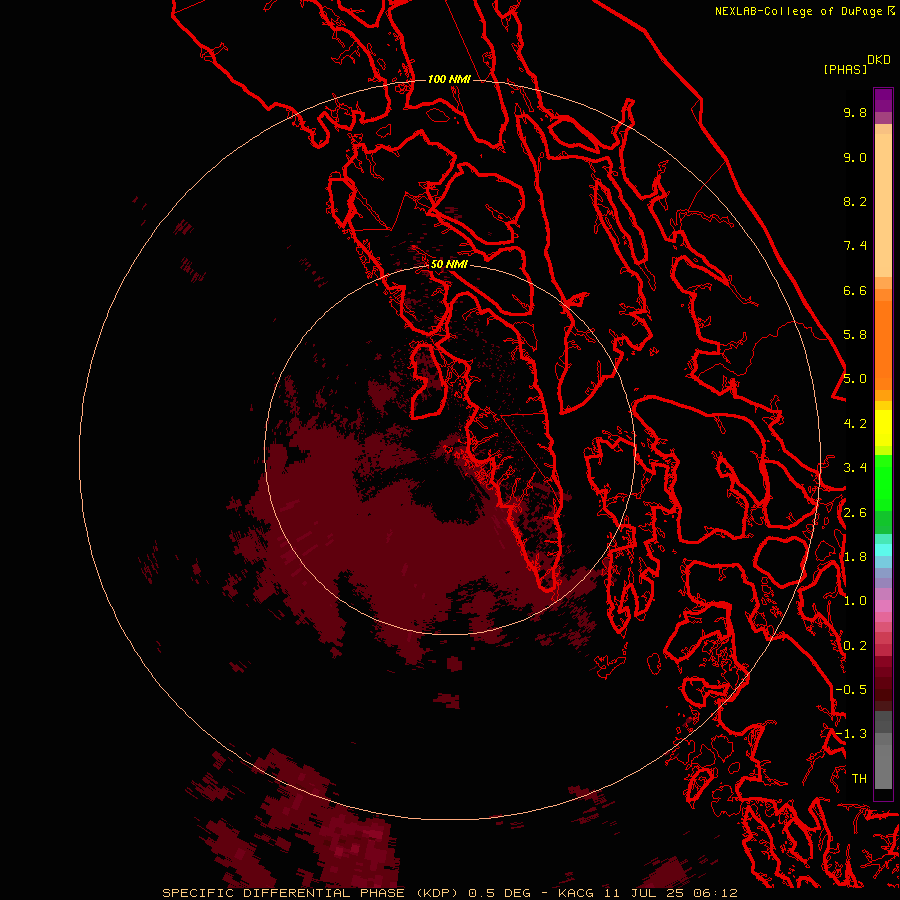Click the 5.0 legend value
The width and height of the screenshot is (900, 900).
coord(855,379)
